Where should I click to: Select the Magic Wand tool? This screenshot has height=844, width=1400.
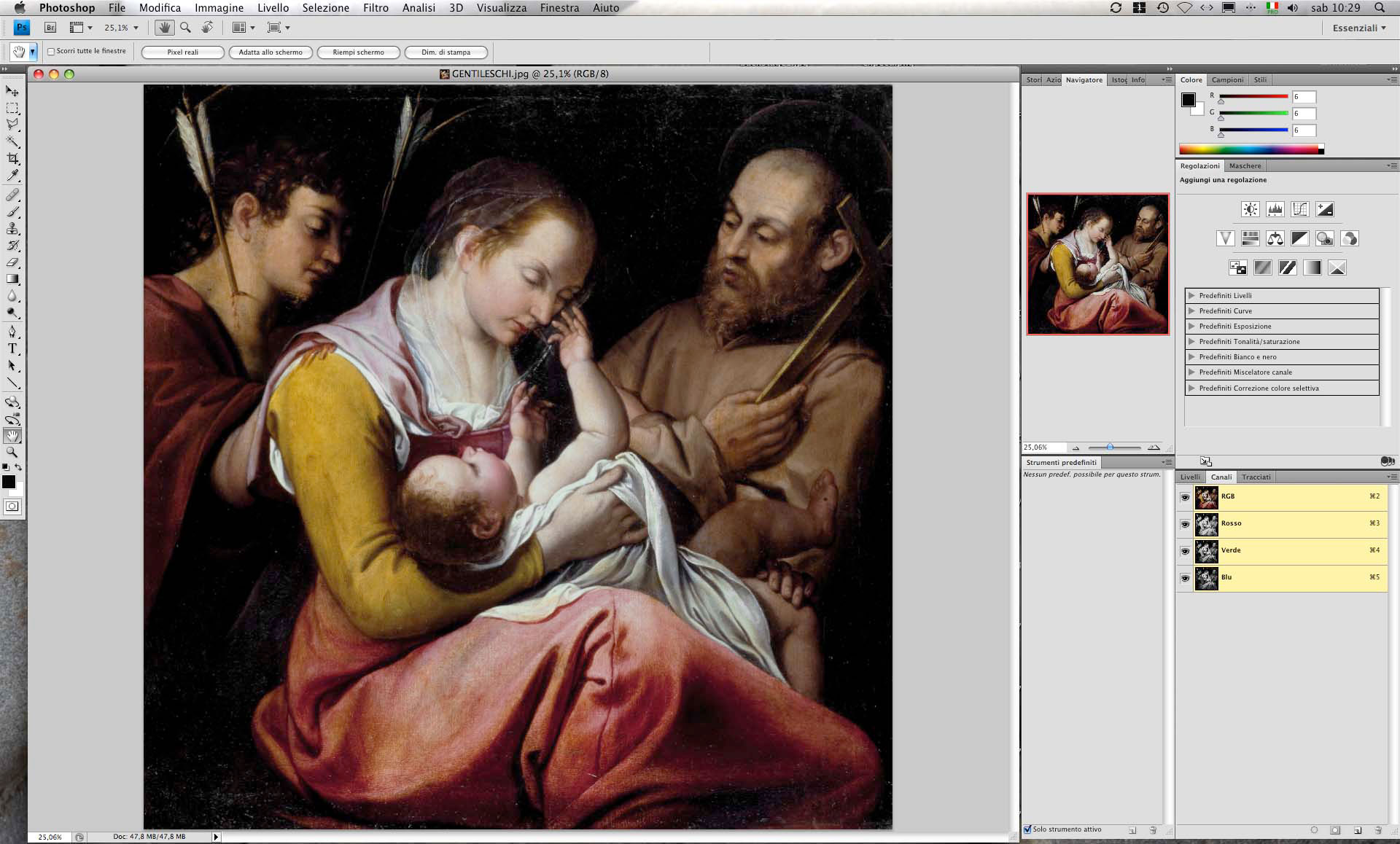(x=12, y=141)
